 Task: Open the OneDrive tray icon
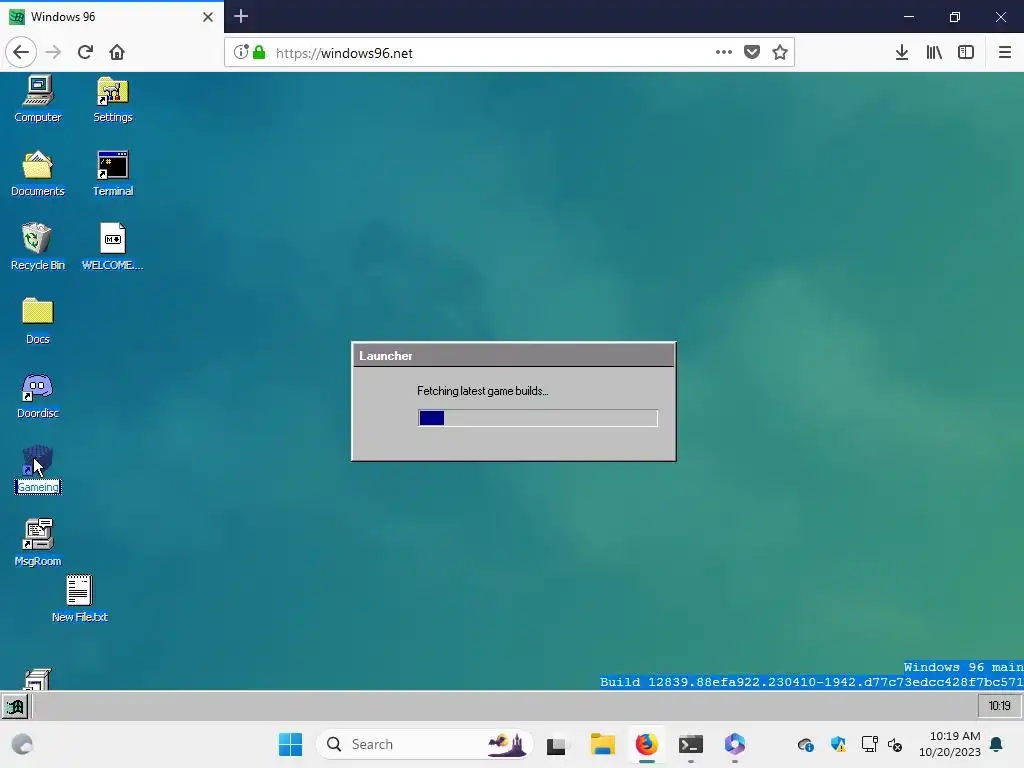tap(806, 744)
